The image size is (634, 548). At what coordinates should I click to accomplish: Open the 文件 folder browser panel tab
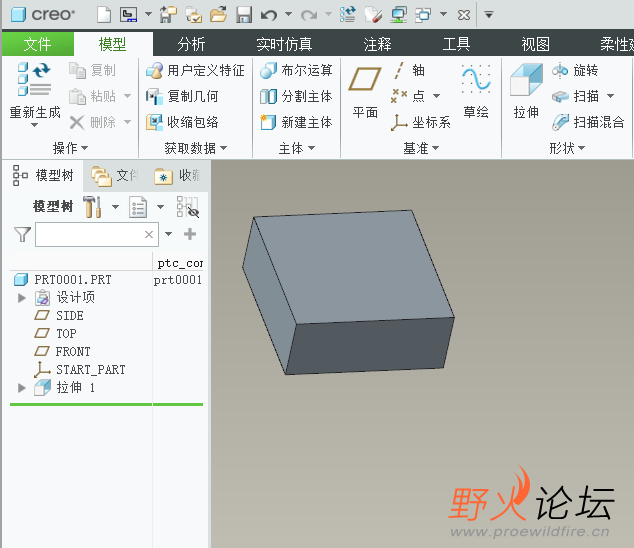115,176
